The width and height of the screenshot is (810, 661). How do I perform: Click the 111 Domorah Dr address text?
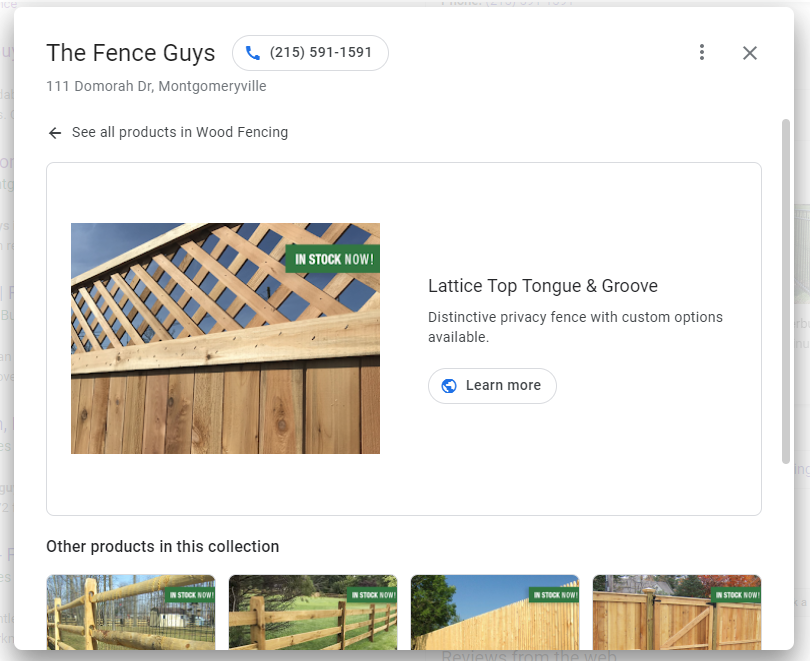(156, 86)
